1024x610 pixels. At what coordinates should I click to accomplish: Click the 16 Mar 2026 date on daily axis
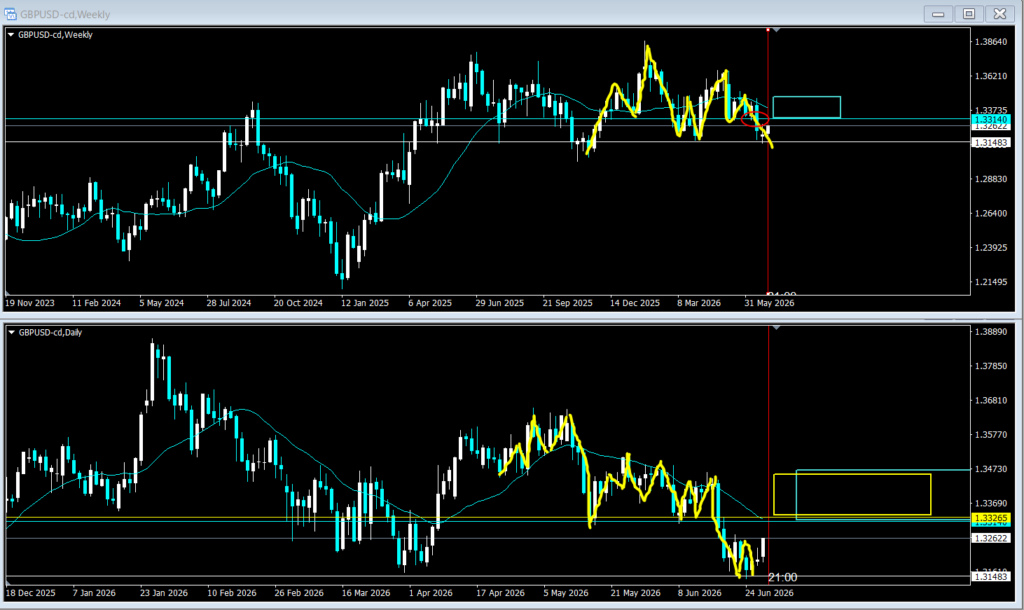366,593
